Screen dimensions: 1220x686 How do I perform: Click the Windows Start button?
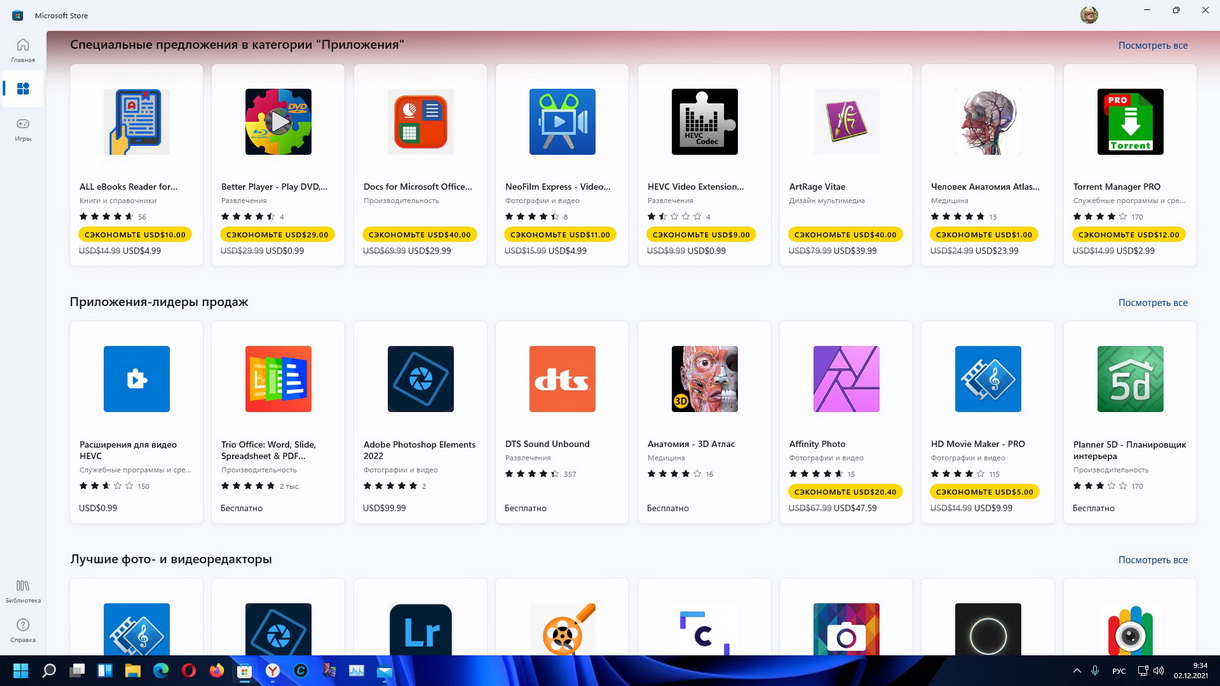click(x=21, y=671)
